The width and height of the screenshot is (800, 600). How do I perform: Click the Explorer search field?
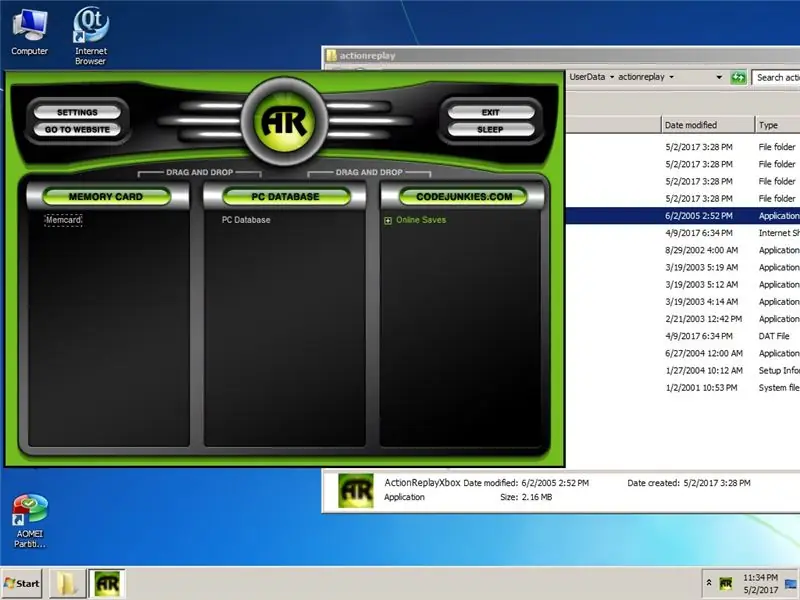[x=776, y=78]
